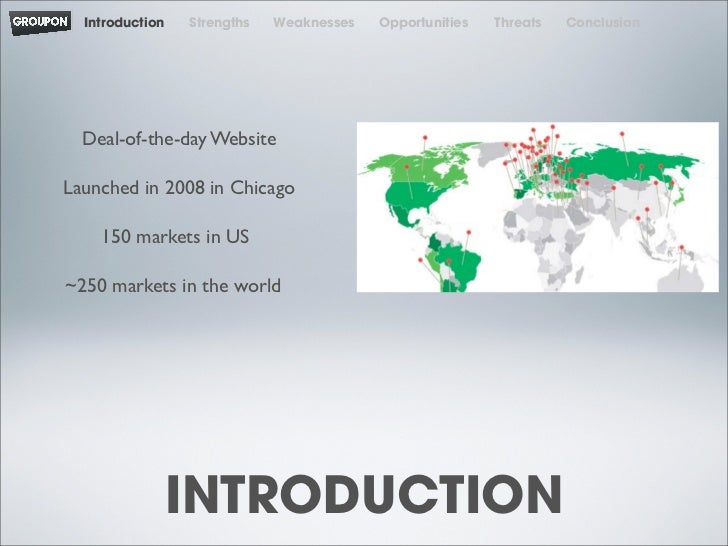The image size is (728, 546).
Task: Switch to the Opportunities tab
Action: (x=423, y=22)
